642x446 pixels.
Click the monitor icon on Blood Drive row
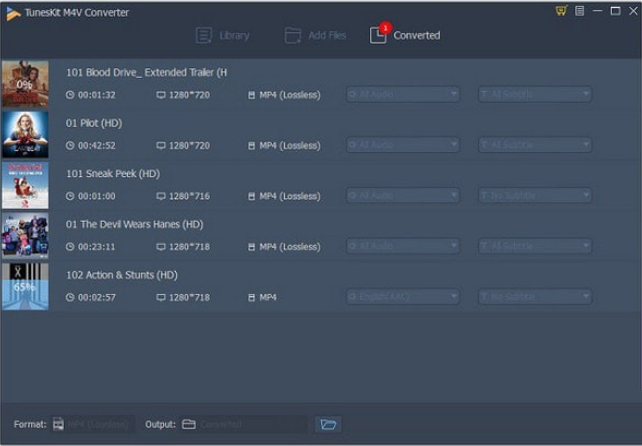pos(161,95)
